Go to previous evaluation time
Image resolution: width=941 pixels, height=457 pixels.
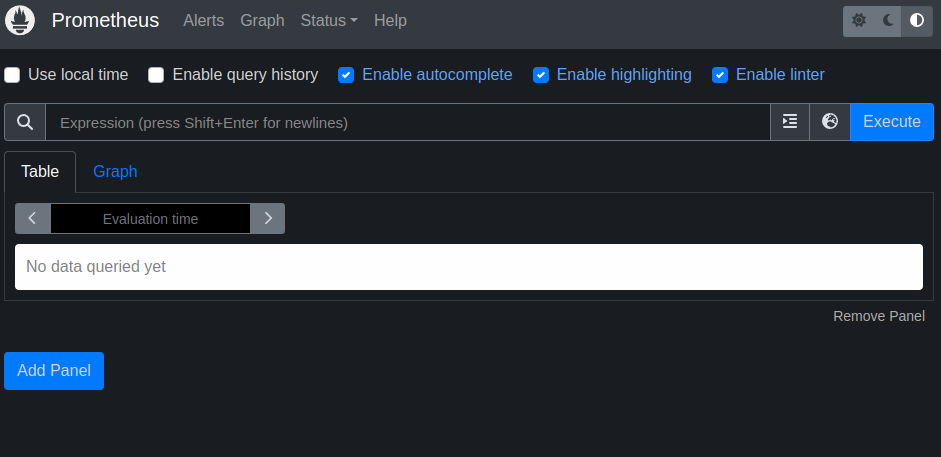tap(33, 219)
